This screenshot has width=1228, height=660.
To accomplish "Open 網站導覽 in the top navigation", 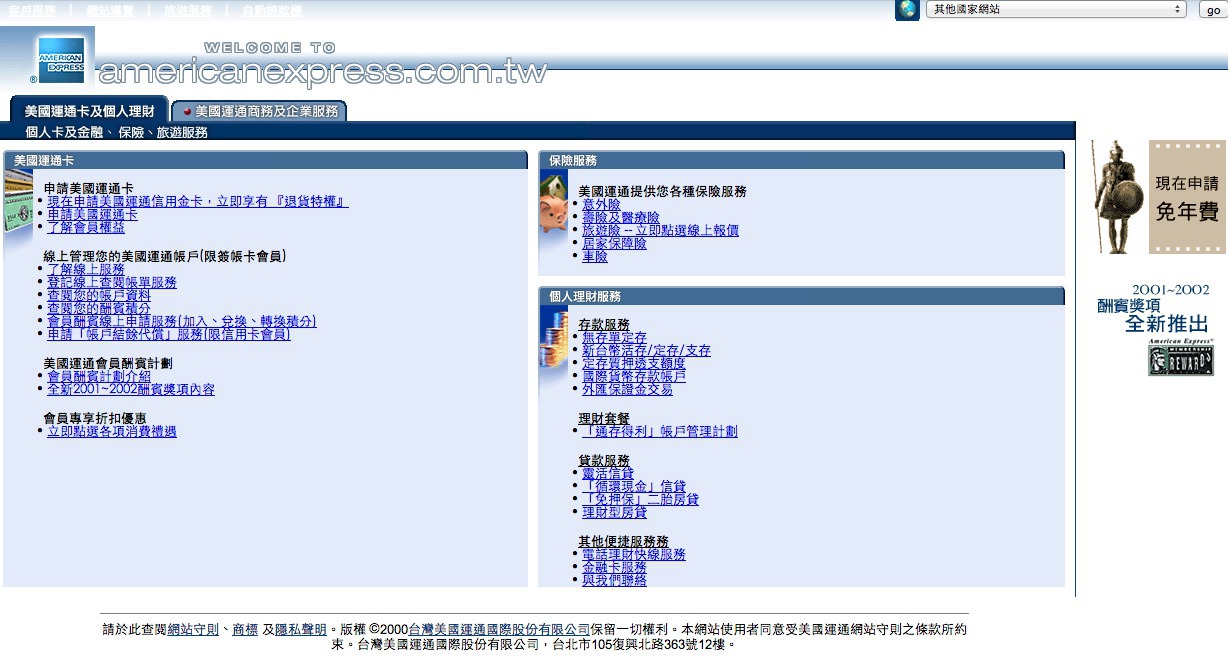I will point(110,10).
